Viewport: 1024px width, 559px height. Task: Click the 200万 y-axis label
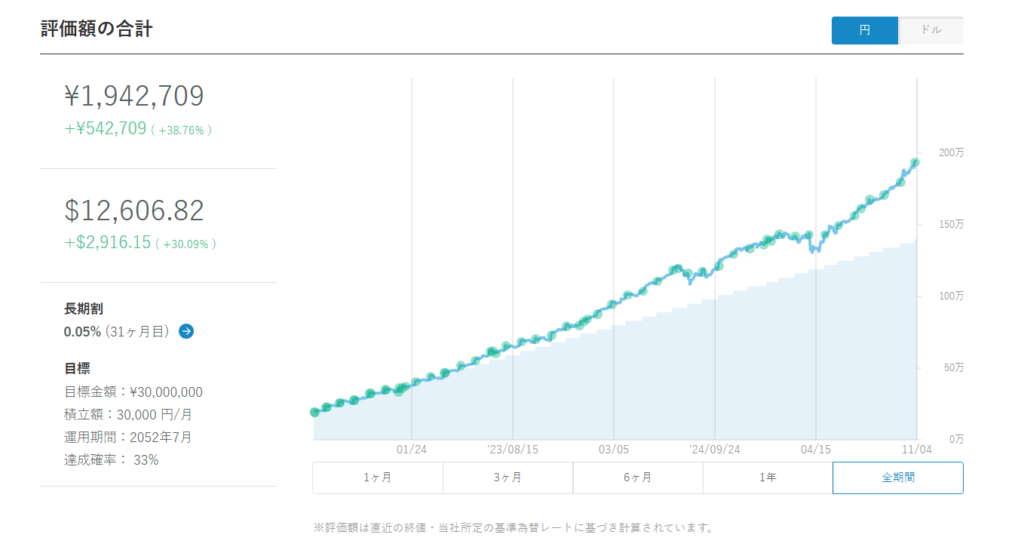tap(951, 153)
